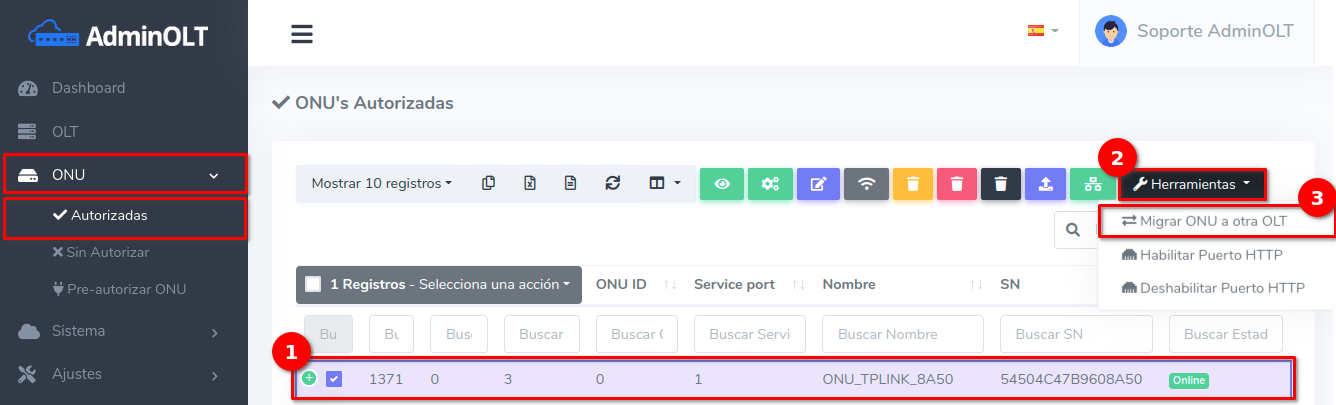Click the gray WiFi settings button
Image resolution: width=1336 pixels, height=405 pixels.
click(866, 184)
